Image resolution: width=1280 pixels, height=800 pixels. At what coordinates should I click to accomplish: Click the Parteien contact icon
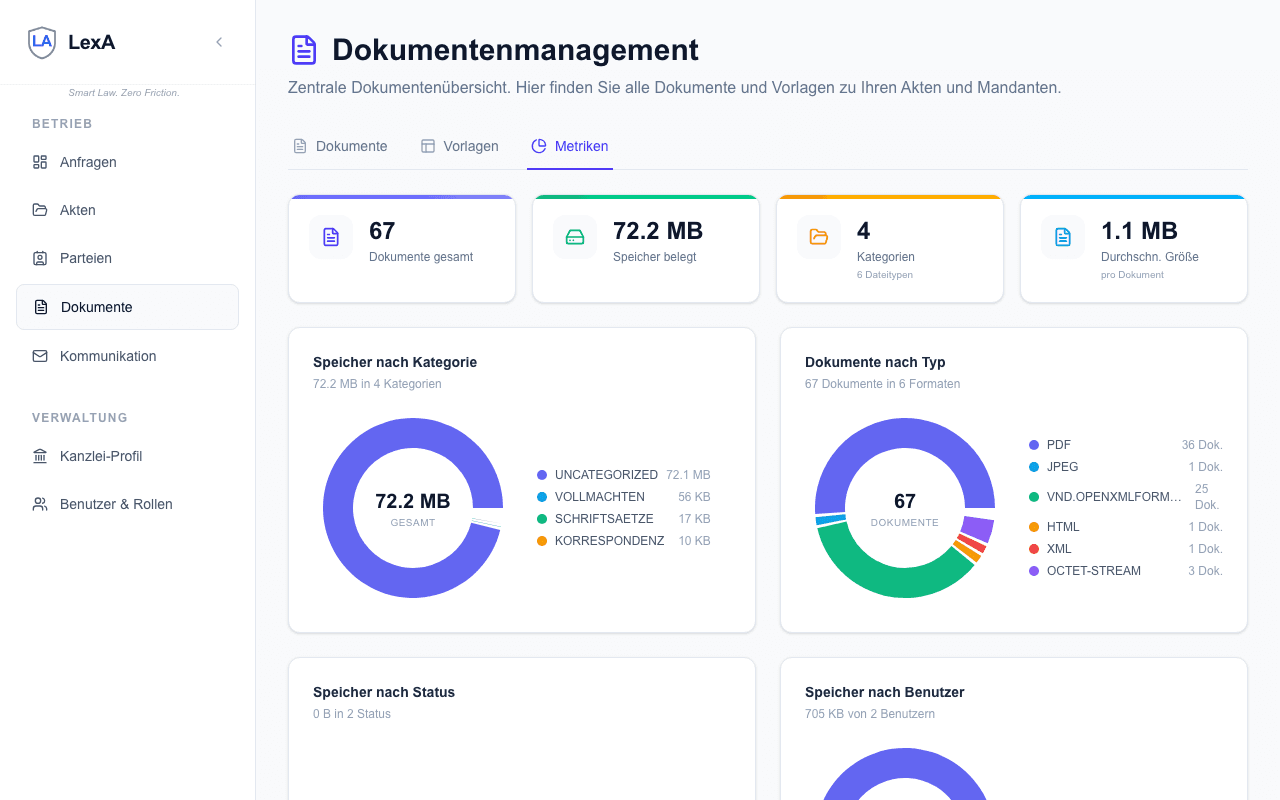(41, 258)
